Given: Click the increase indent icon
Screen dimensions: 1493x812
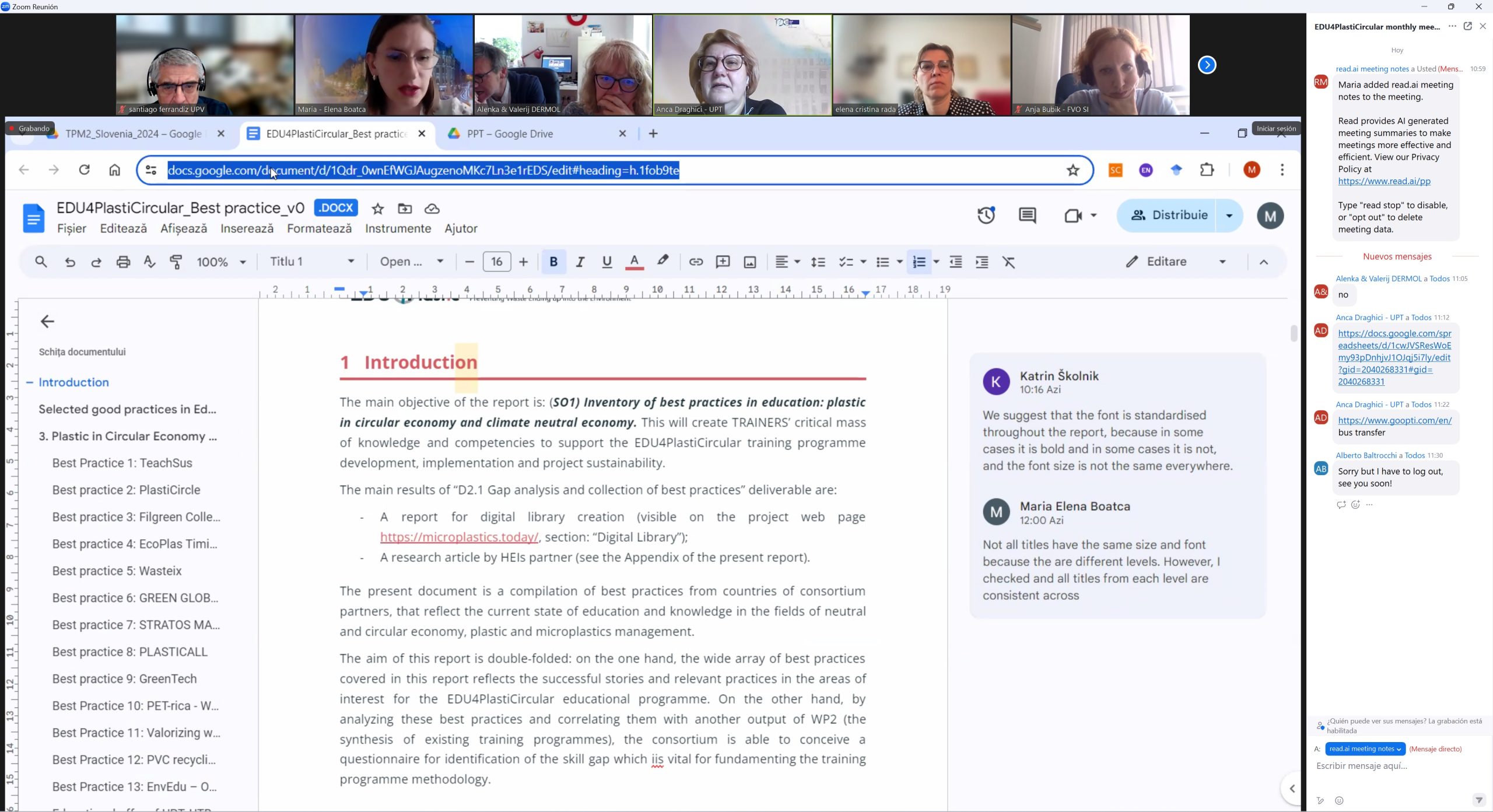Looking at the screenshot, I should click(982, 262).
